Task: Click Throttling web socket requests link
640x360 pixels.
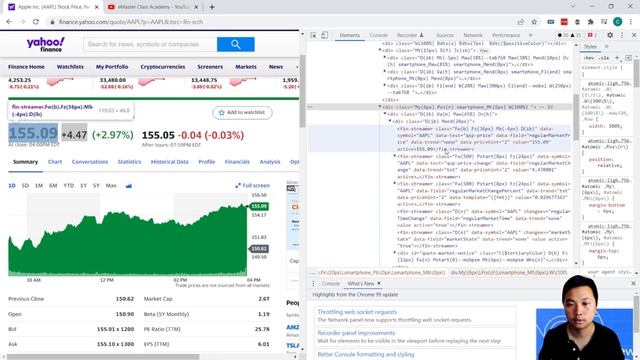Action: tap(357, 312)
